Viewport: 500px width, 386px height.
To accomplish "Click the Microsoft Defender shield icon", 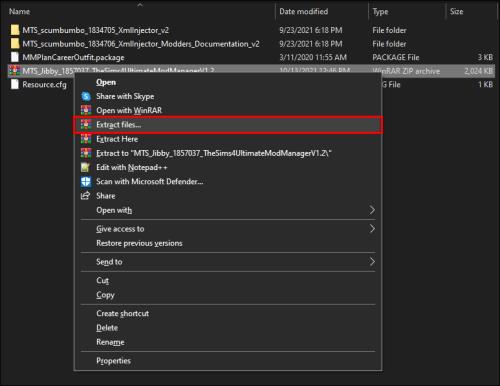I will [86, 182].
